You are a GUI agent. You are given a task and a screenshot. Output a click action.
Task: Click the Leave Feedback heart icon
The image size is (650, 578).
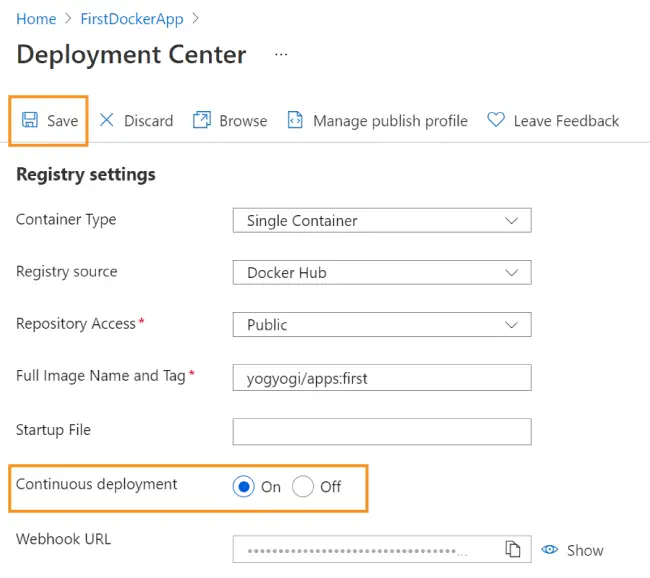(496, 120)
